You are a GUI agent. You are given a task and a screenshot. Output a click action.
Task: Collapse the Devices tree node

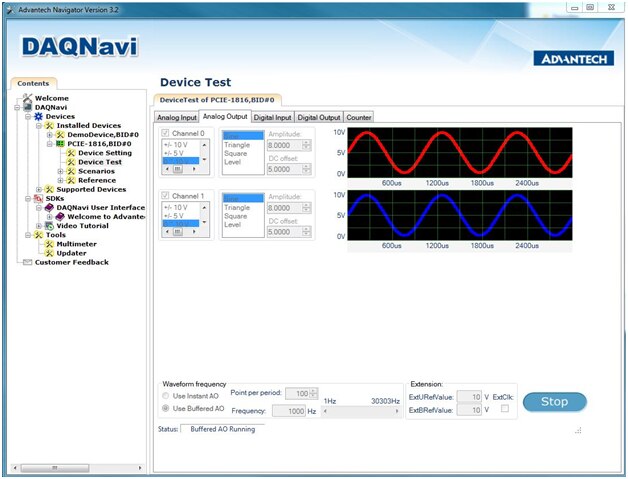[28, 117]
